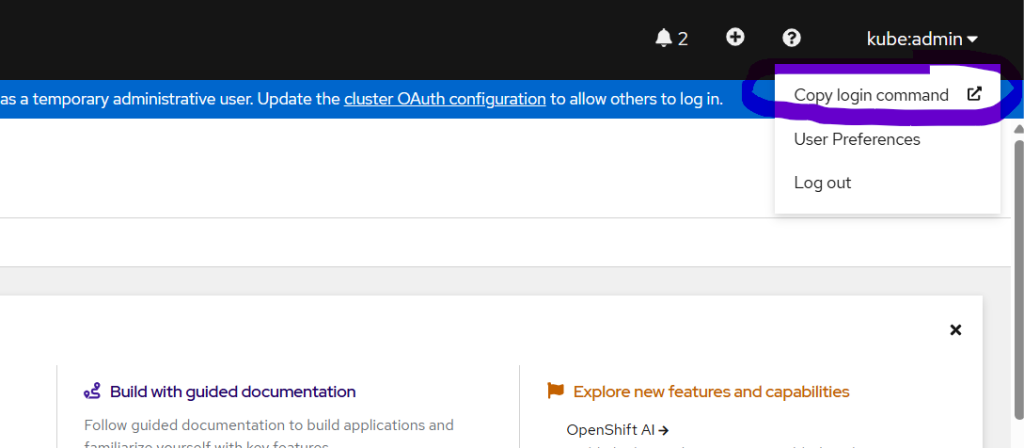Select Copy login command menu item
Image resolution: width=1024 pixels, height=448 pixels.
coord(871,95)
